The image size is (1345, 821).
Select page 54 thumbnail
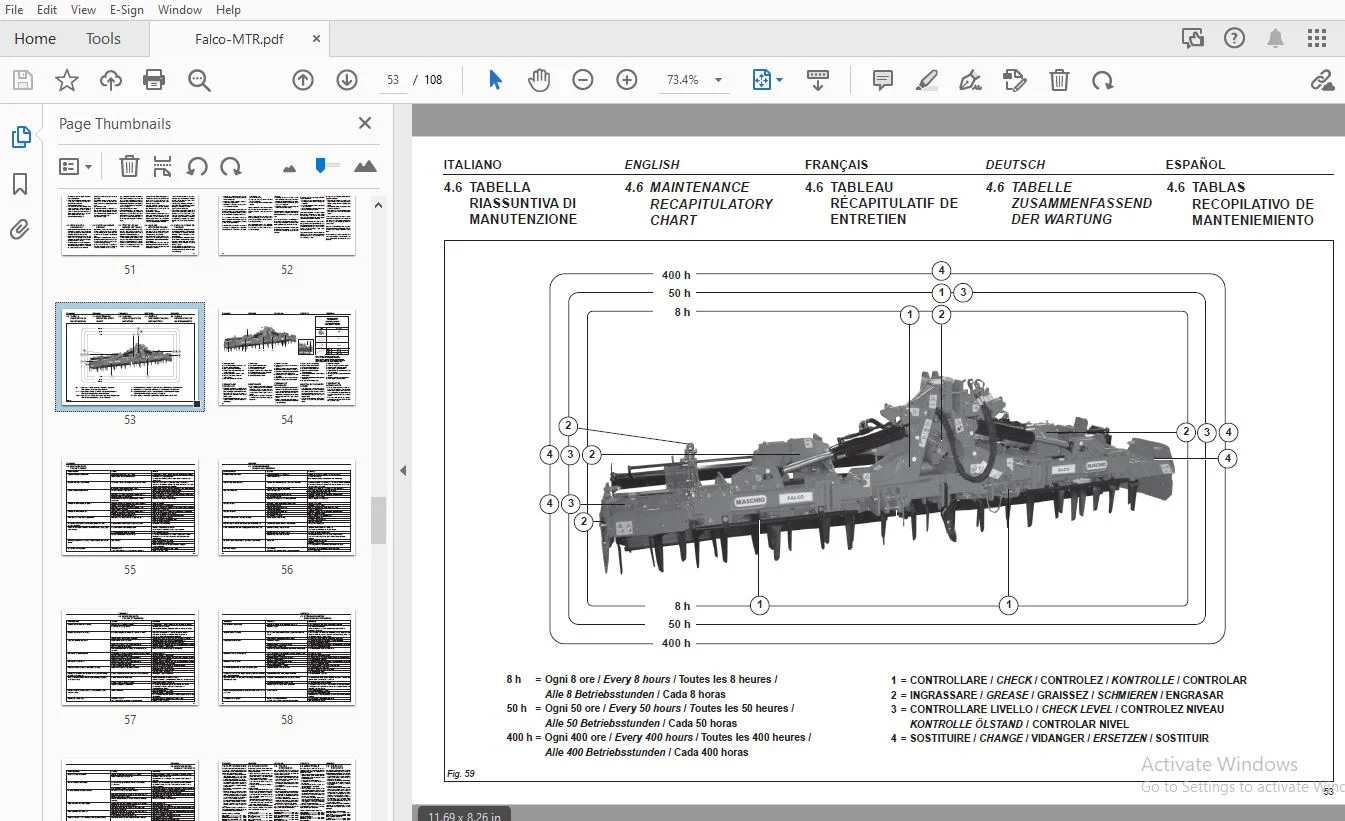[287, 358]
